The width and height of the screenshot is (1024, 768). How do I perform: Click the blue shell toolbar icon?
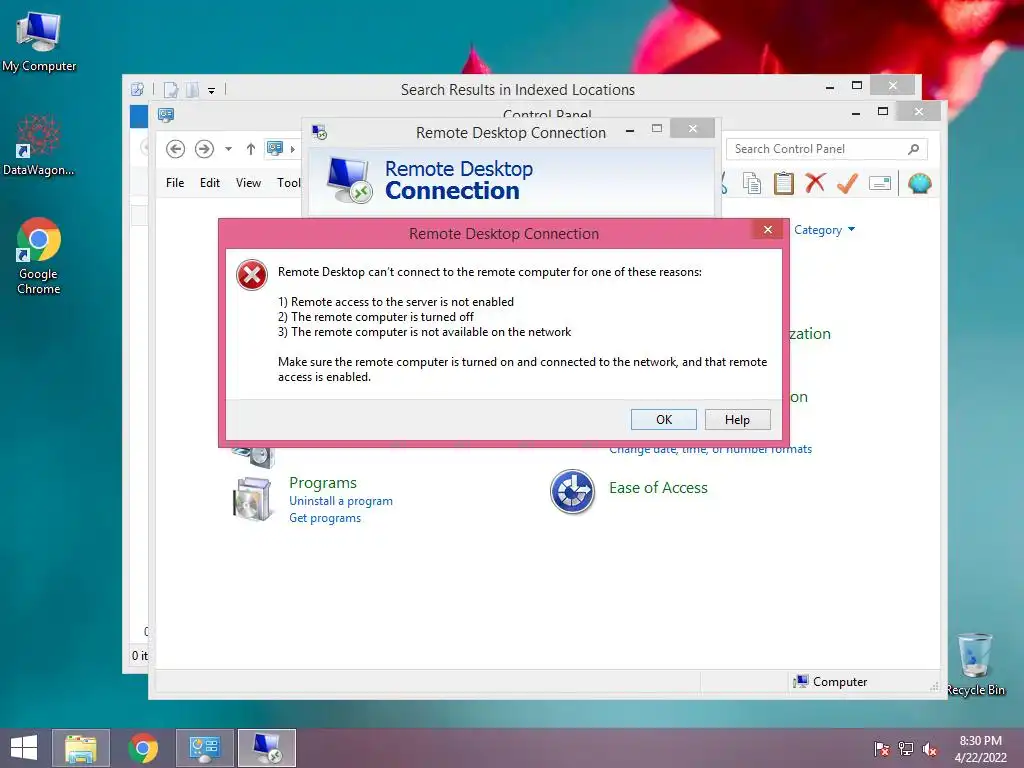tap(920, 184)
